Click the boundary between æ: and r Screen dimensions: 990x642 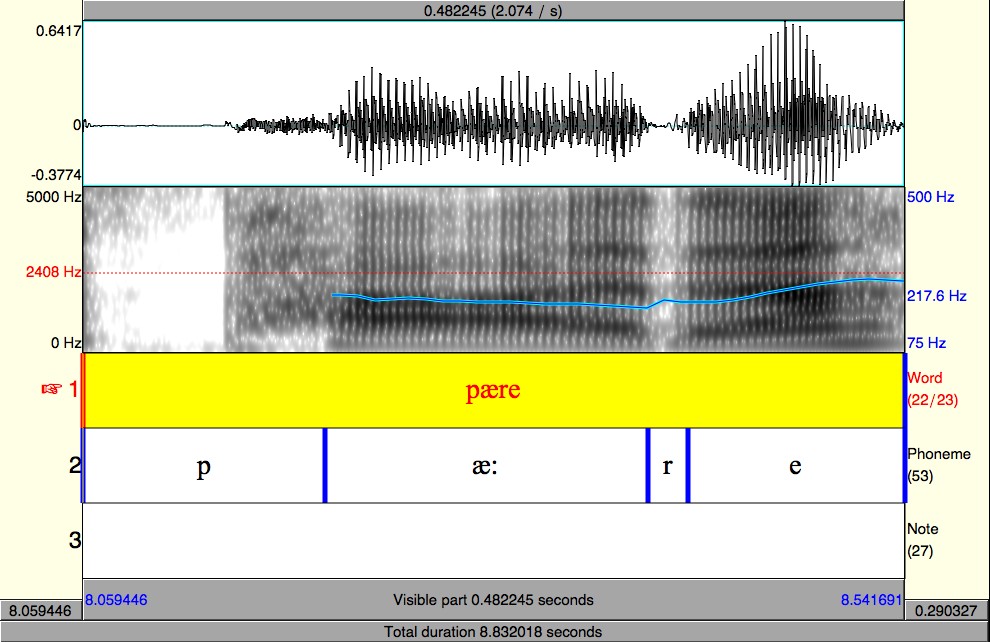(x=648, y=466)
